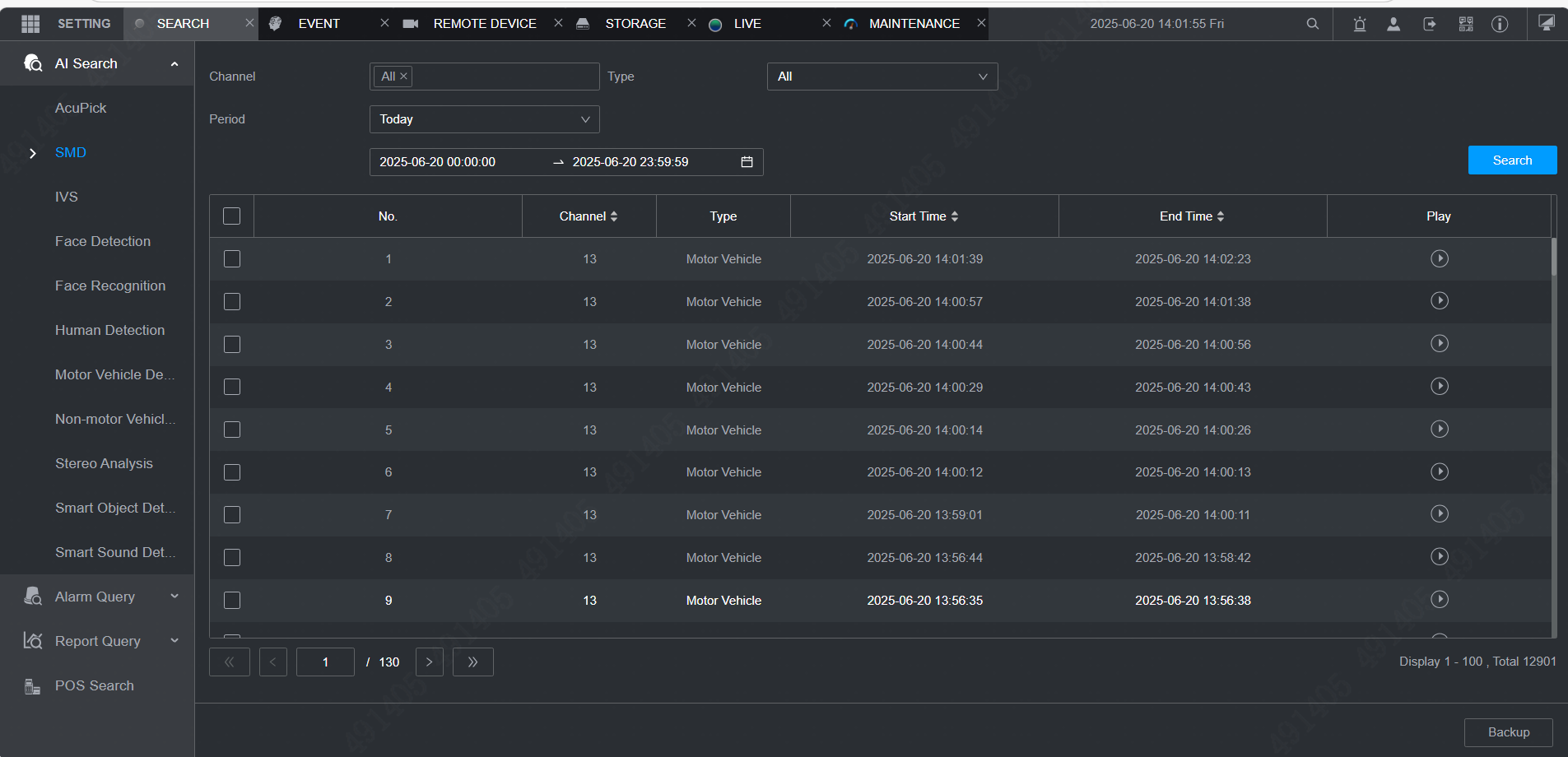
Task: Play recording number 5
Action: tap(1439, 430)
